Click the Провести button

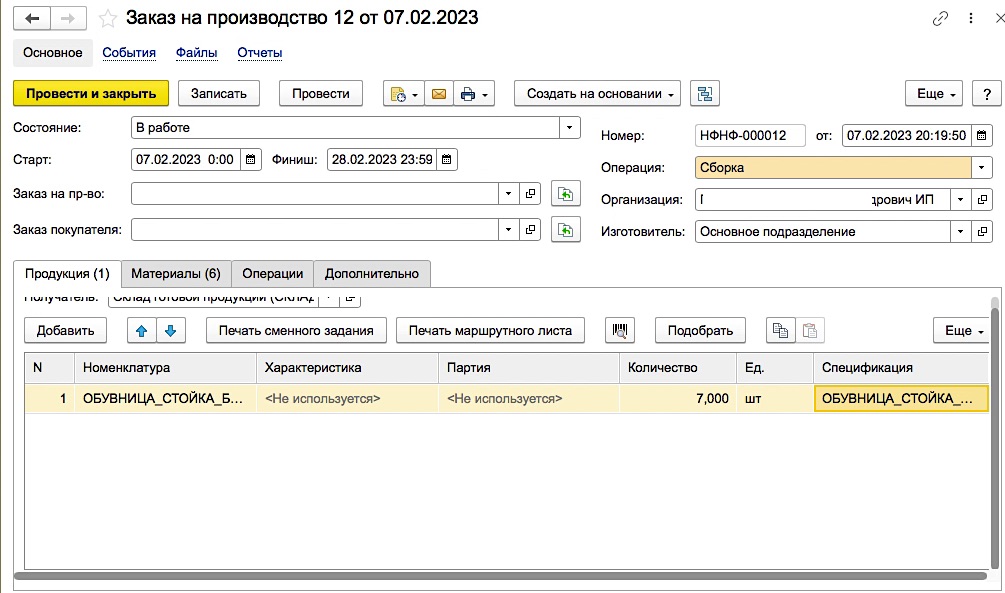tap(320, 94)
